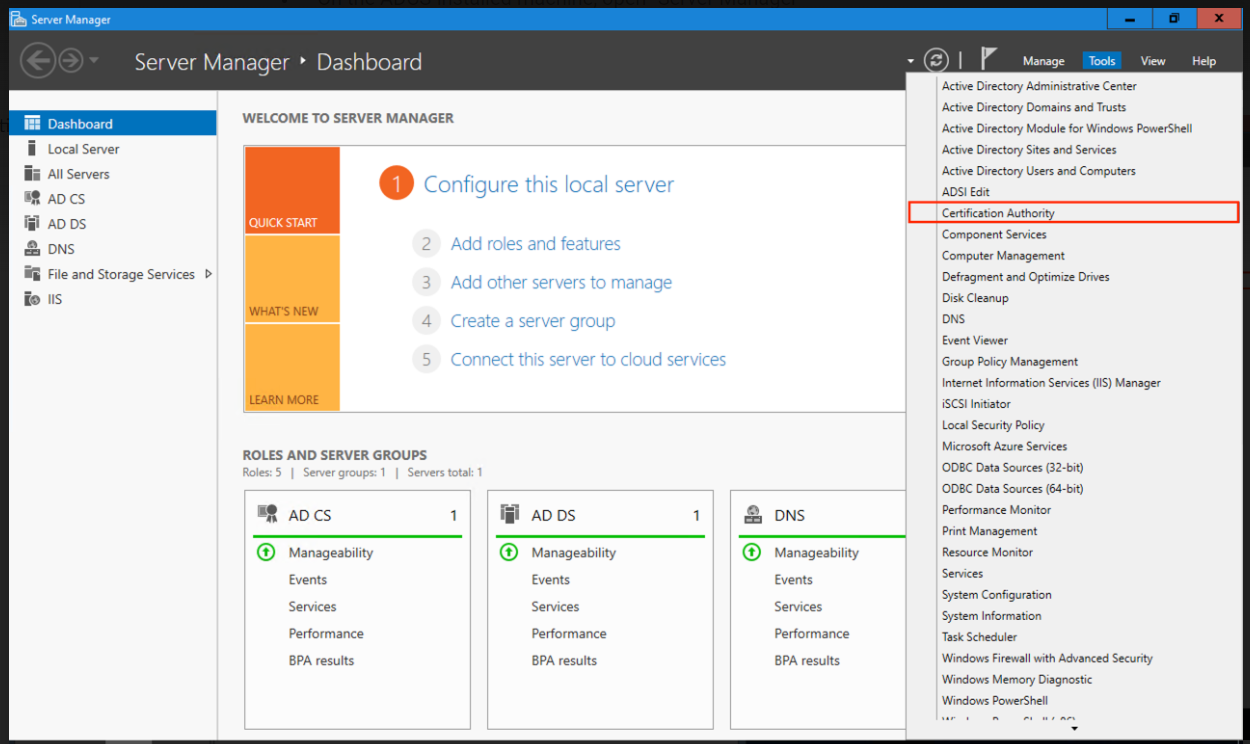The width and height of the screenshot is (1250, 744).
Task: Open Active Directory Users and Computers
Action: pos(1039,171)
